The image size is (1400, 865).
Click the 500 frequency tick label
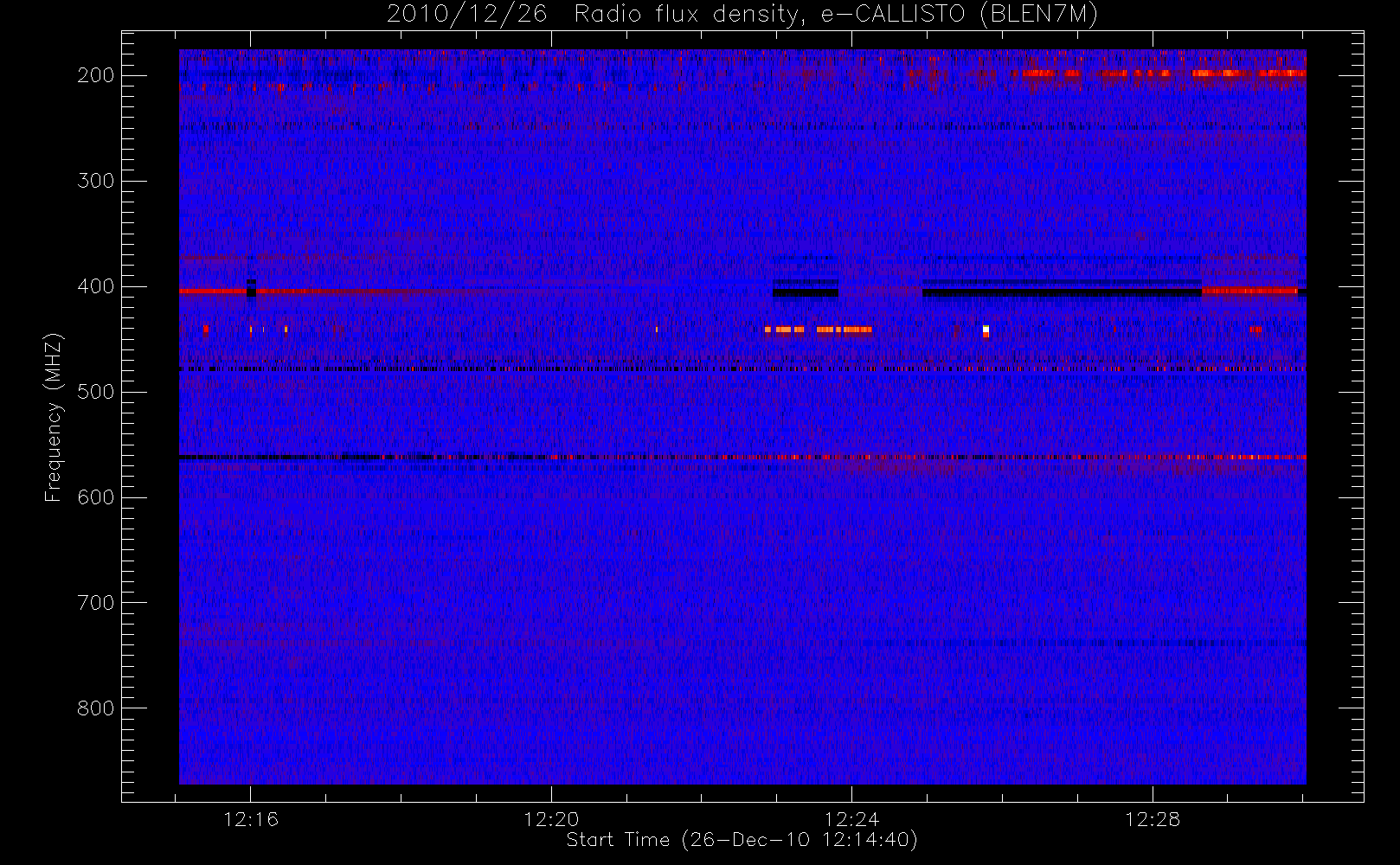pyautogui.click(x=96, y=392)
